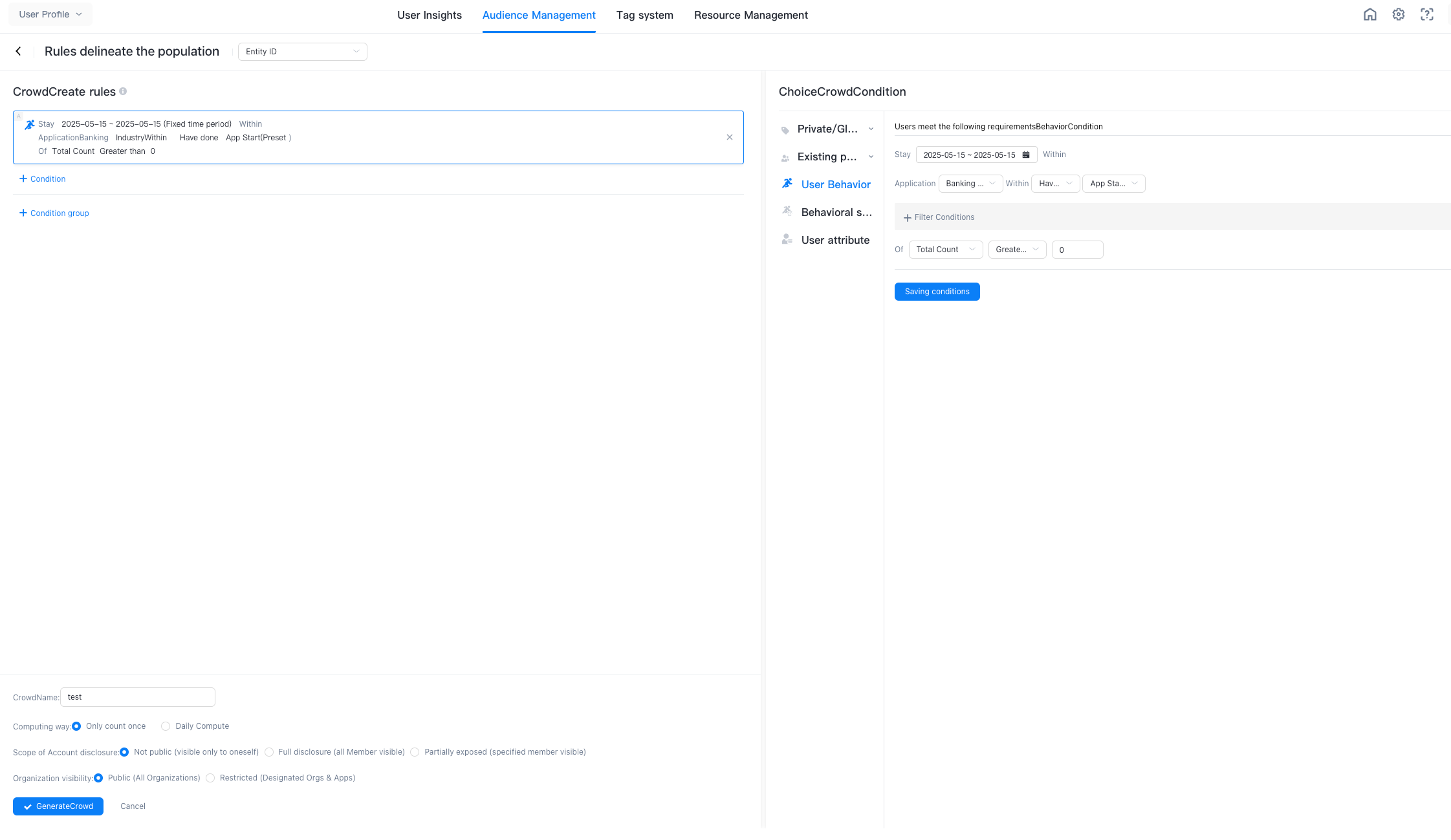Expand the Private/Gl... category chevron
Image resolution: width=1451 pixels, height=840 pixels.
(x=871, y=129)
